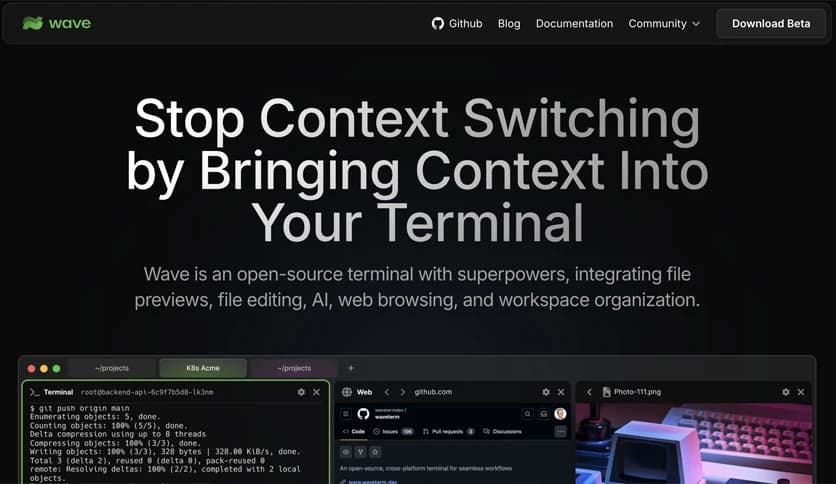Switch to the K8s Acme tab
This screenshot has width=836, height=484.
point(203,368)
